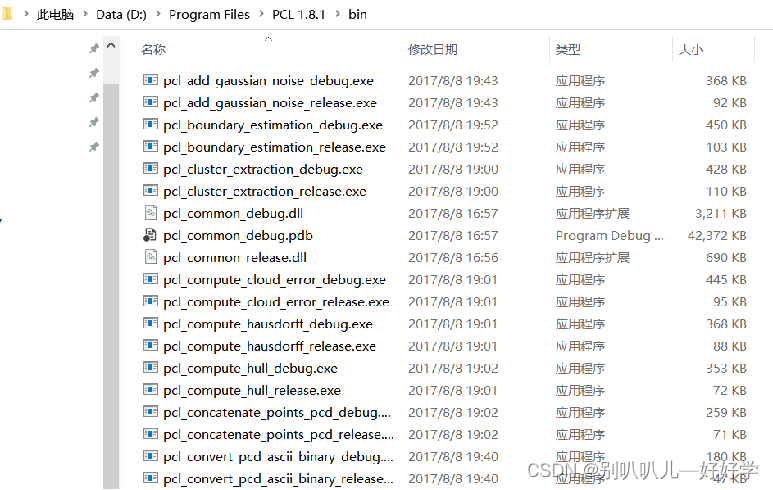Select file pcl_add_gaussian_noise_debug.exe
The height and width of the screenshot is (490, 773).
coord(269,80)
